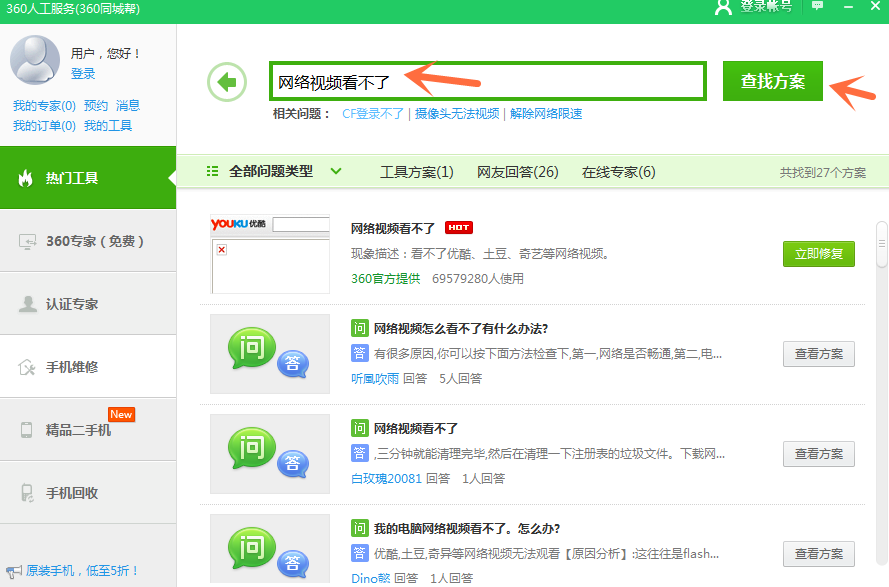The height and width of the screenshot is (587, 889).
Task: Click the green back arrow button
Action: click(x=227, y=82)
